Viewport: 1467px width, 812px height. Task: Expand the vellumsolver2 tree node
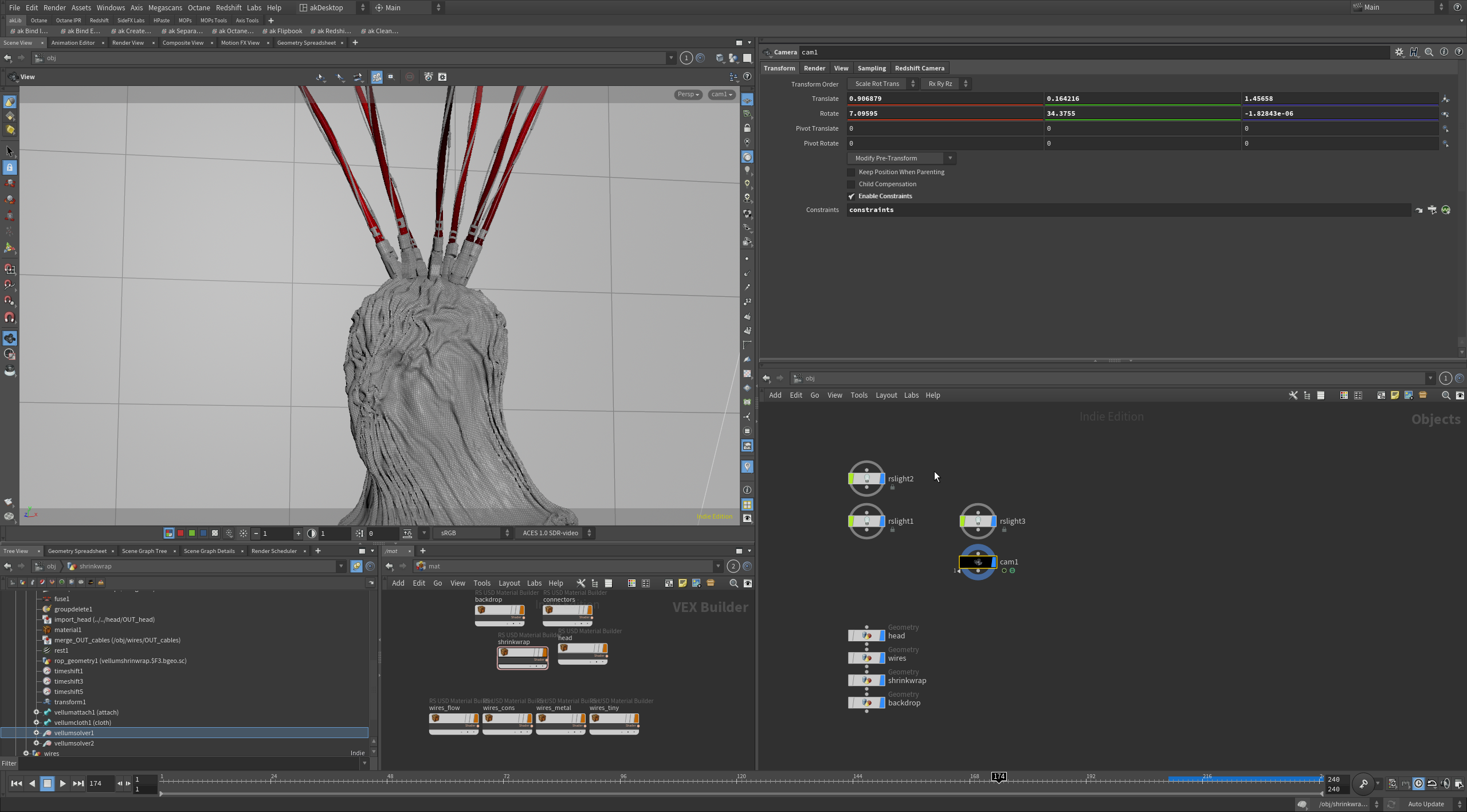[36, 743]
